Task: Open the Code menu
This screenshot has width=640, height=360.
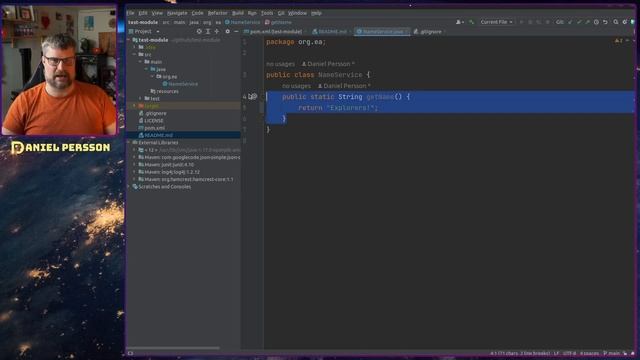Action: 197,13
